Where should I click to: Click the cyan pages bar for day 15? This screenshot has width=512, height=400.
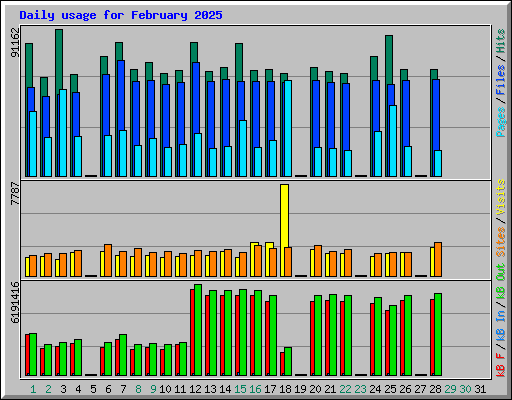[243, 149]
